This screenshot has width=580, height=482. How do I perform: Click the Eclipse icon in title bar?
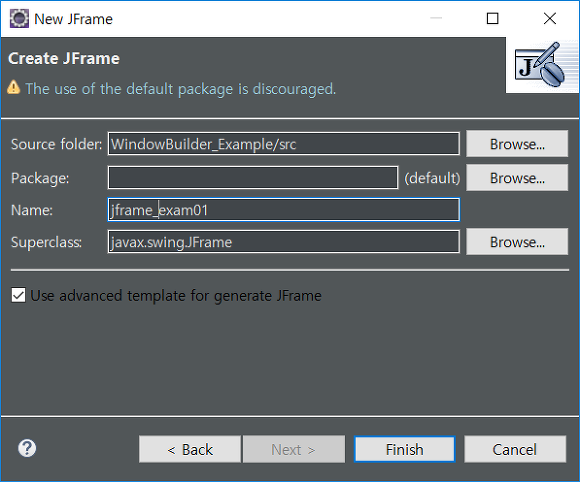click(x=19, y=18)
